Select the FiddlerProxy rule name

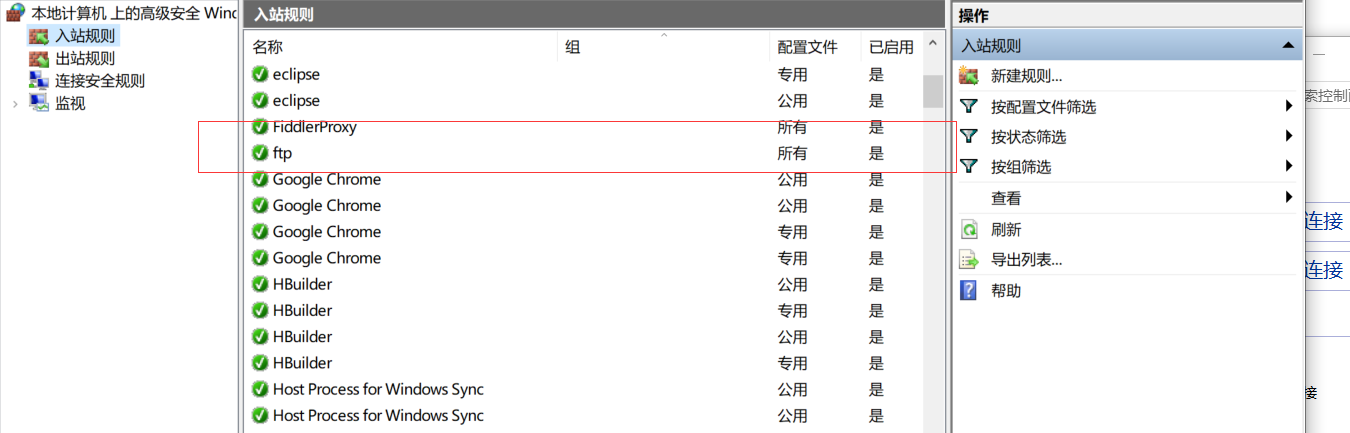pyautogui.click(x=314, y=127)
